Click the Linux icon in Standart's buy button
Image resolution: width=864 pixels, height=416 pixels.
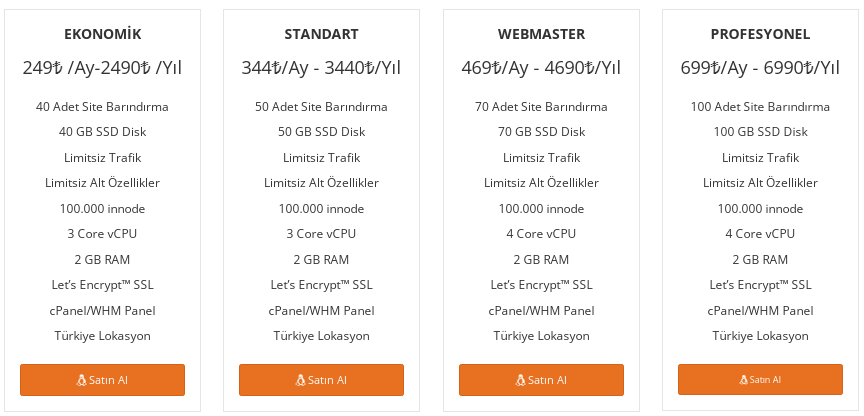tap(300, 380)
